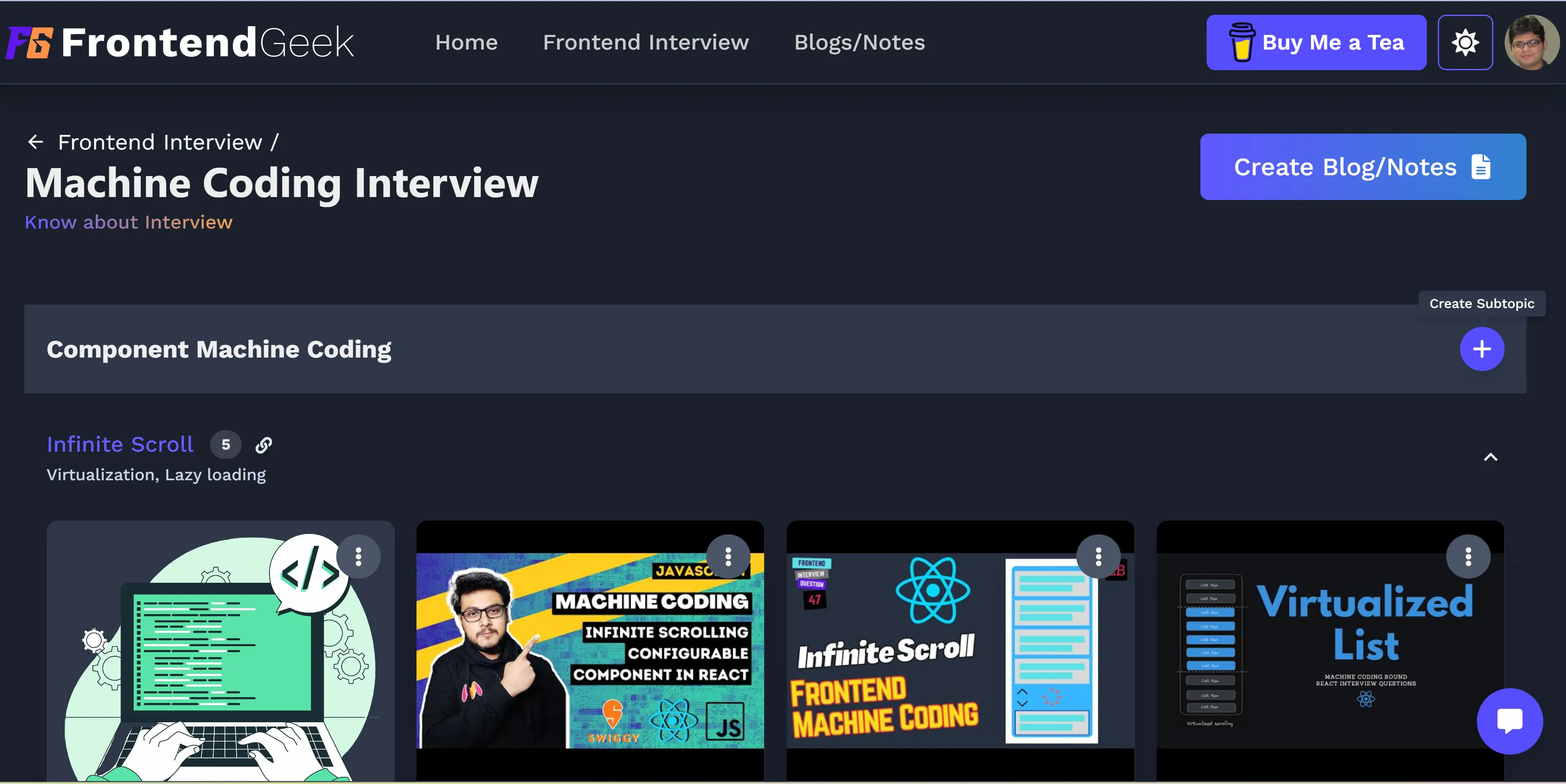Collapse the Infinite Scroll section chevron
Image resolution: width=1566 pixels, height=784 pixels.
pyautogui.click(x=1490, y=457)
